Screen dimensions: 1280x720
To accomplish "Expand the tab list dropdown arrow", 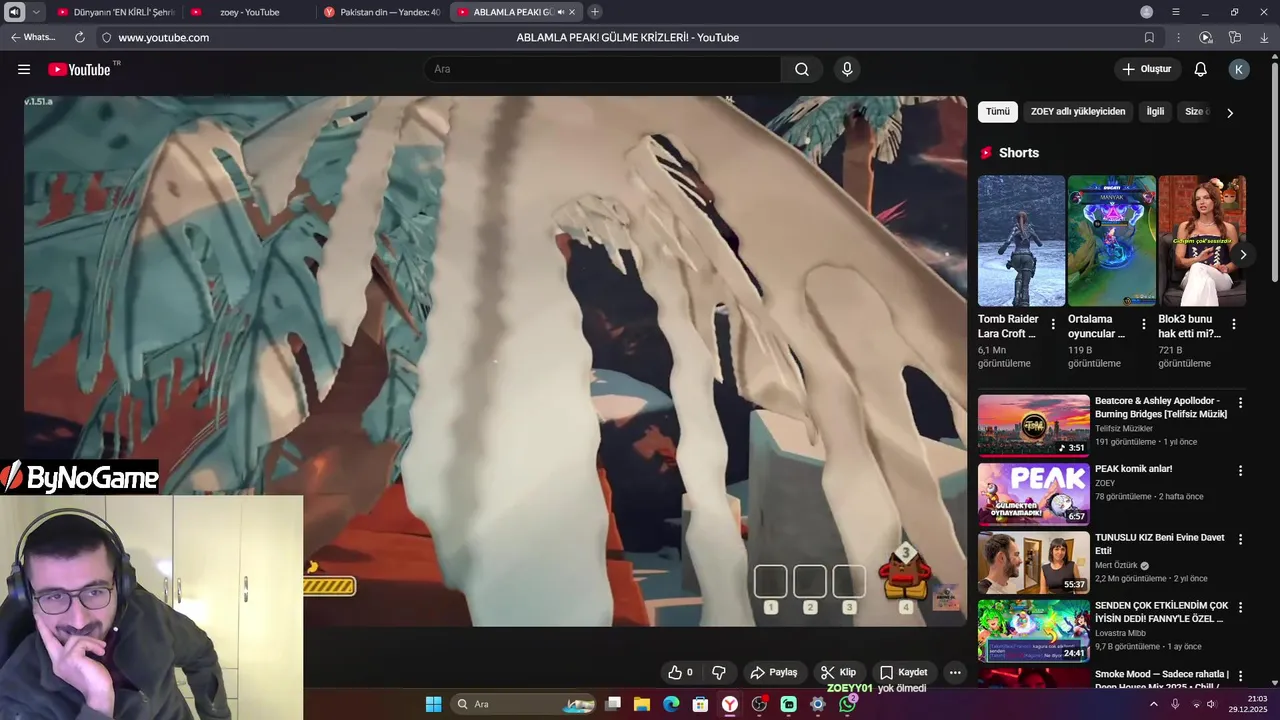I will [36, 12].
